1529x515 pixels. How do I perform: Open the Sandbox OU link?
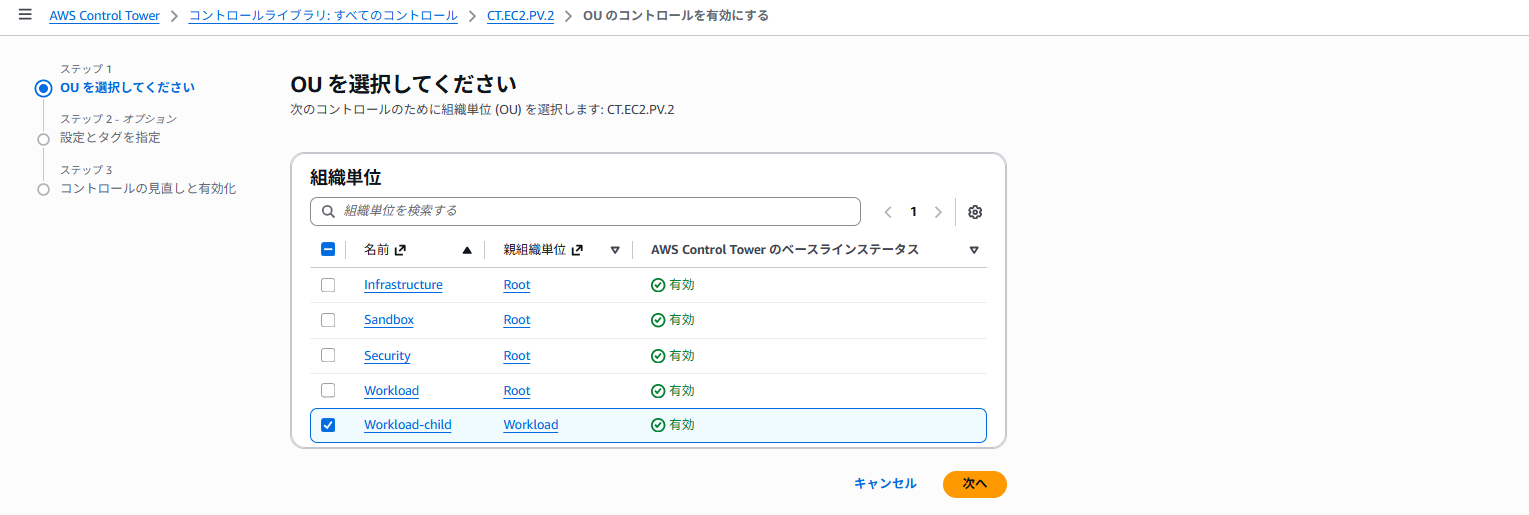[x=389, y=320]
